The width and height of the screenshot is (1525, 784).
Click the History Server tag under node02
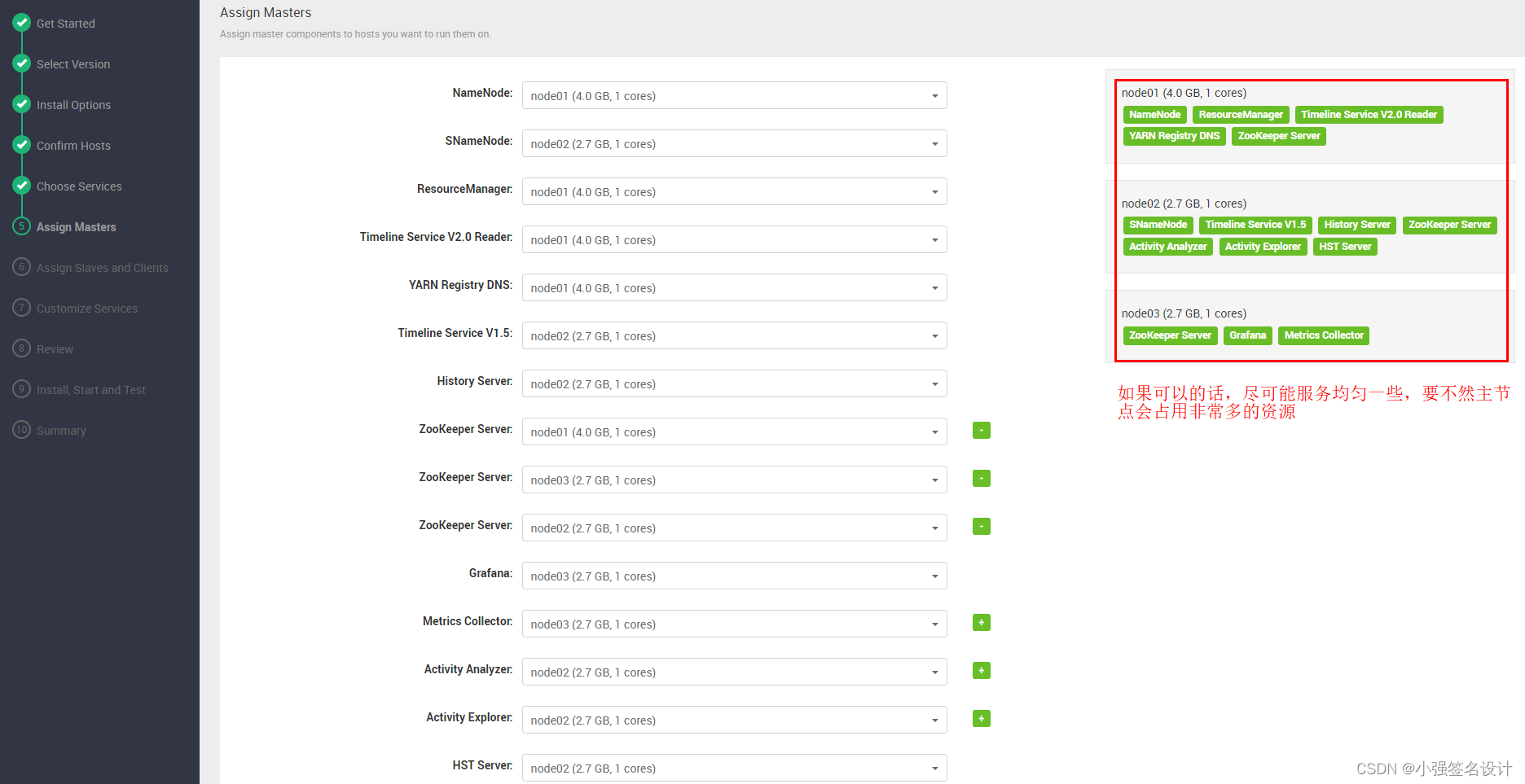tap(1357, 225)
